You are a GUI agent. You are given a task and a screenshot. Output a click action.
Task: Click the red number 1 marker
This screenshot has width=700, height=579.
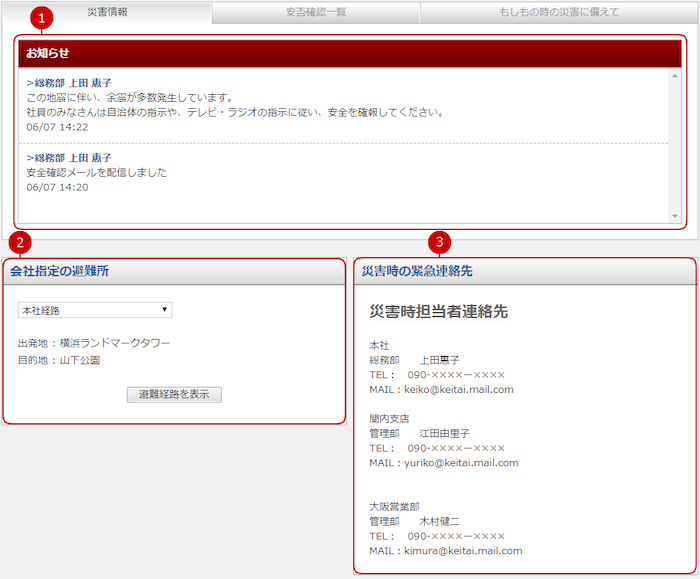[x=40, y=19]
